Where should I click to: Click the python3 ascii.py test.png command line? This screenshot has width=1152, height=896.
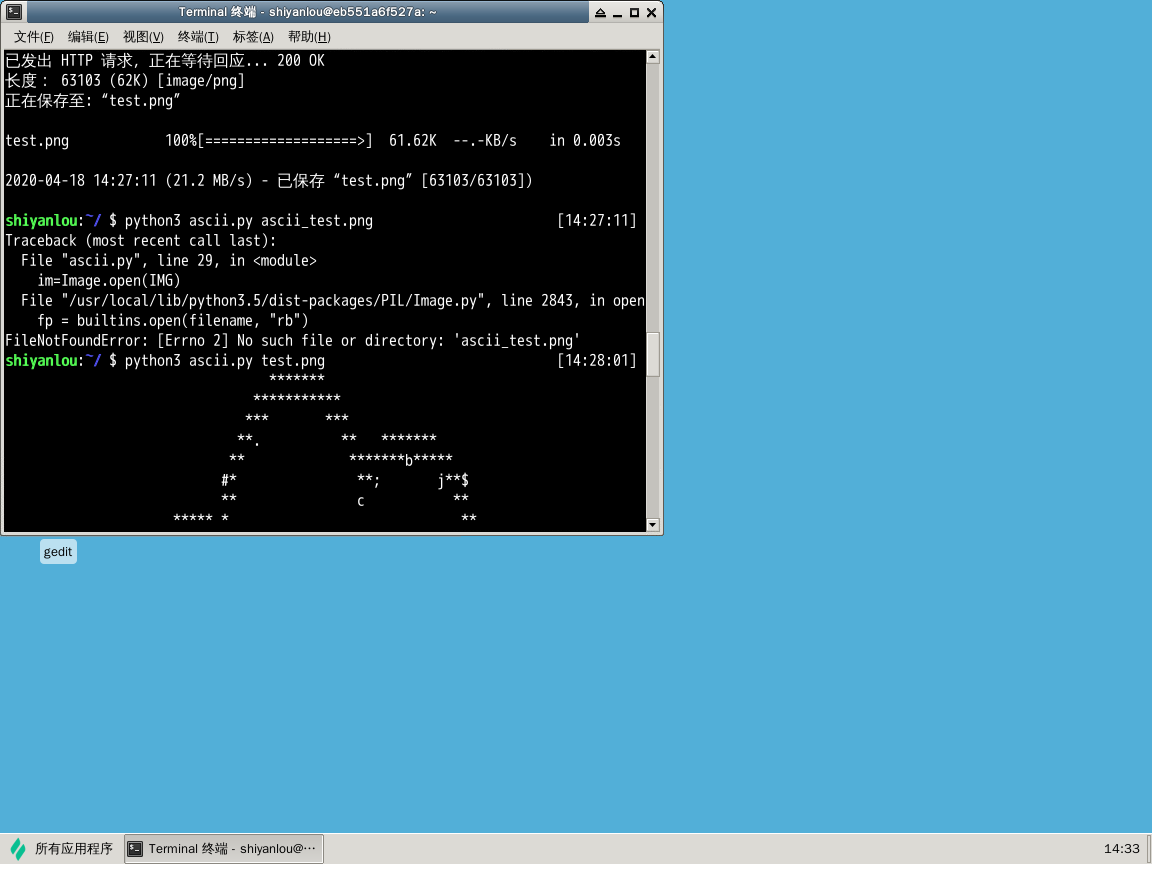[x=224, y=360]
